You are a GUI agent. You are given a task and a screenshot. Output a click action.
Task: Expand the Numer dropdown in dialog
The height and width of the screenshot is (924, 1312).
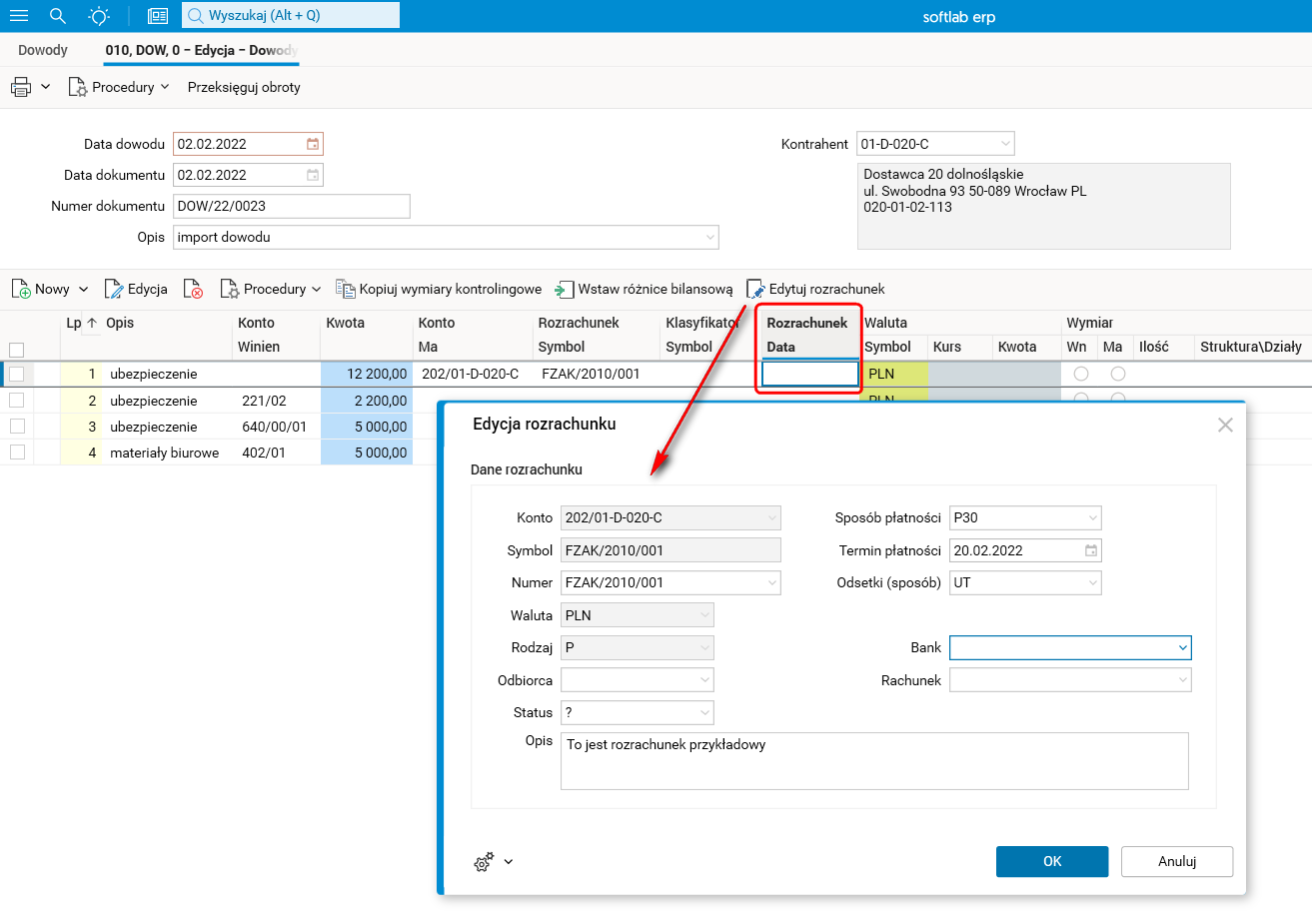(x=772, y=582)
